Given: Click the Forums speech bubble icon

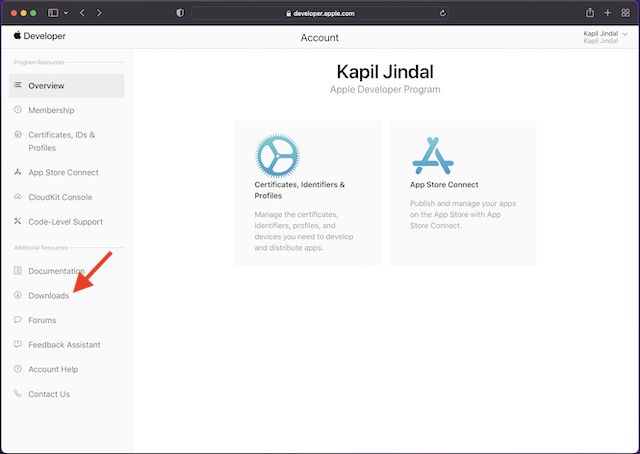Looking at the screenshot, I should coord(18,319).
